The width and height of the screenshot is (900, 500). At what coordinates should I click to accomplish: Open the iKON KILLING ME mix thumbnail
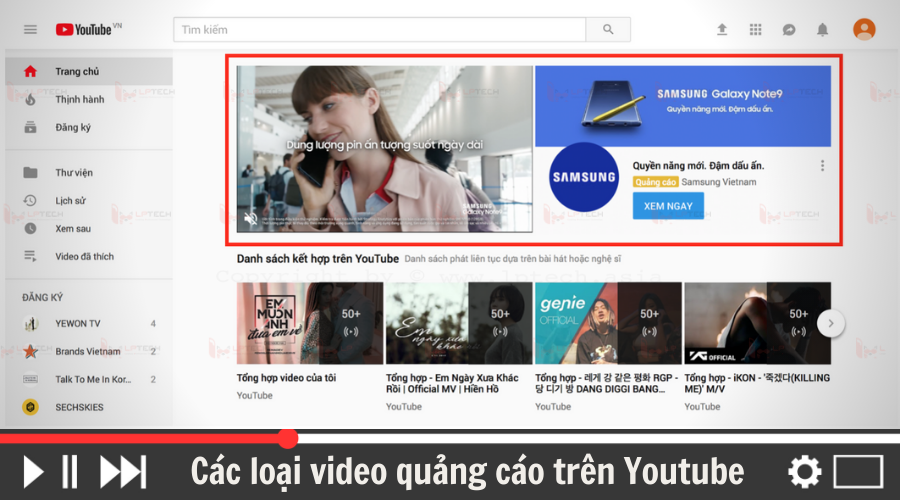(x=758, y=323)
